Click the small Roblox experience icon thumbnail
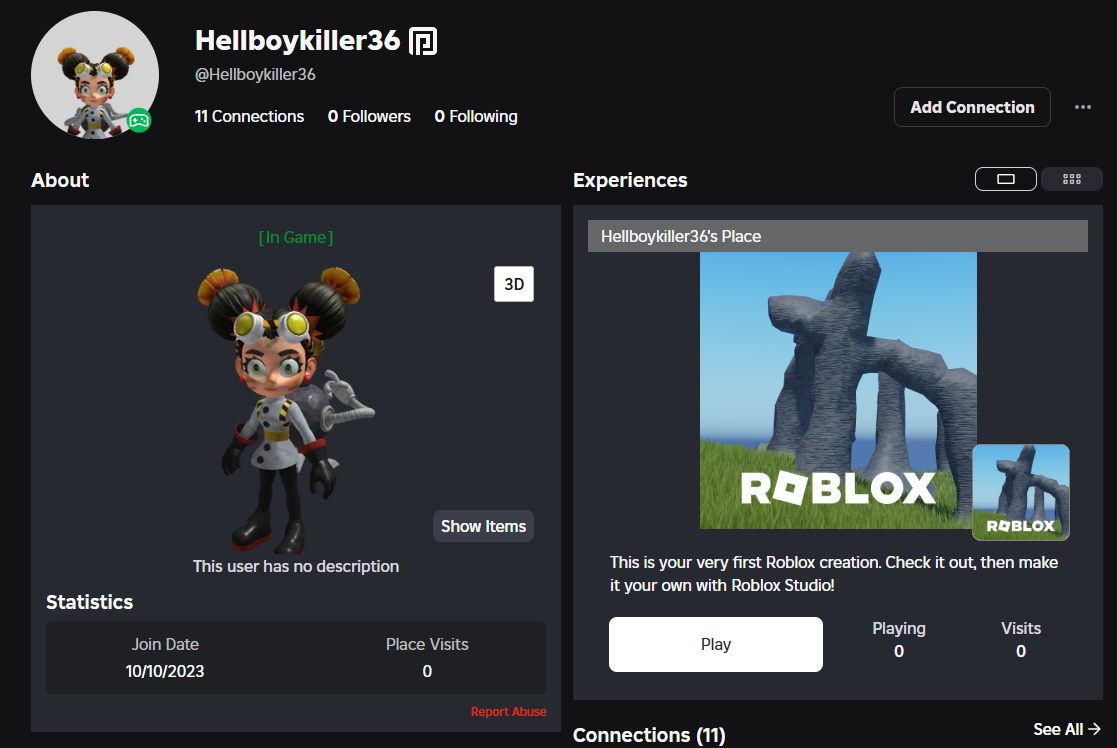This screenshot has width=1117, height=748. [x=1021, y=492]
